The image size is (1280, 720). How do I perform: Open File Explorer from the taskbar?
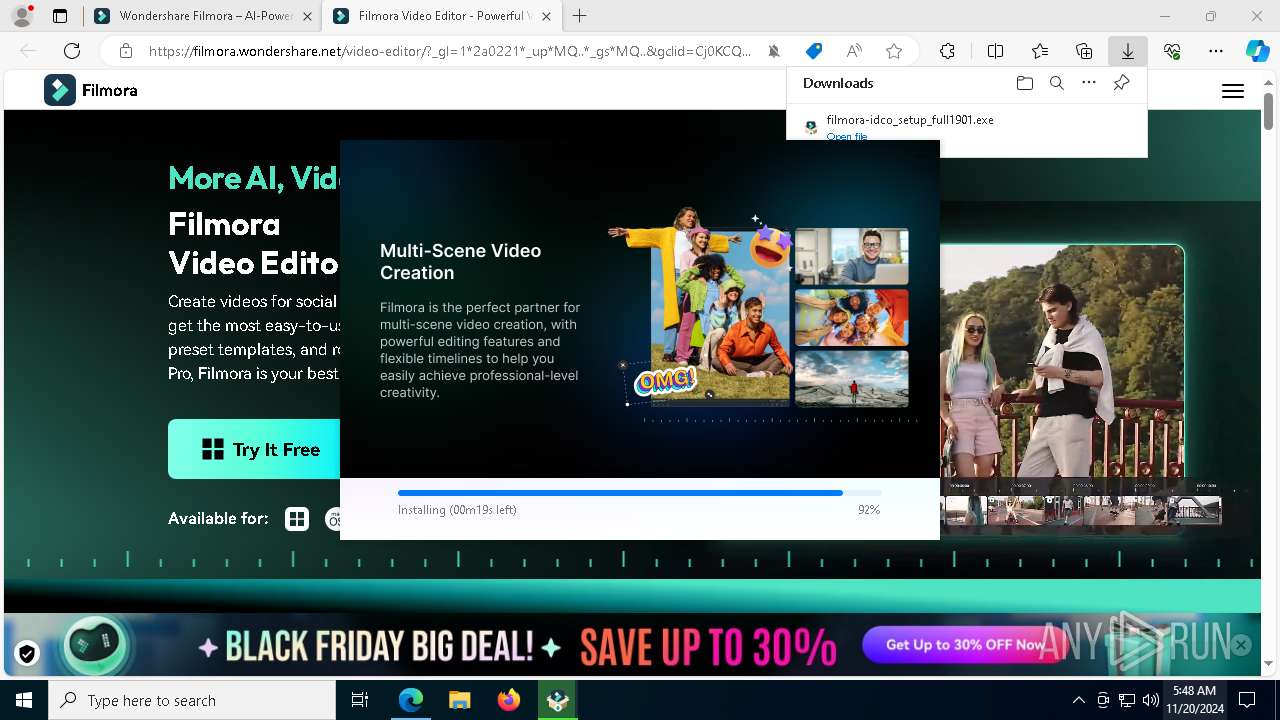click(x=460, y=700)
